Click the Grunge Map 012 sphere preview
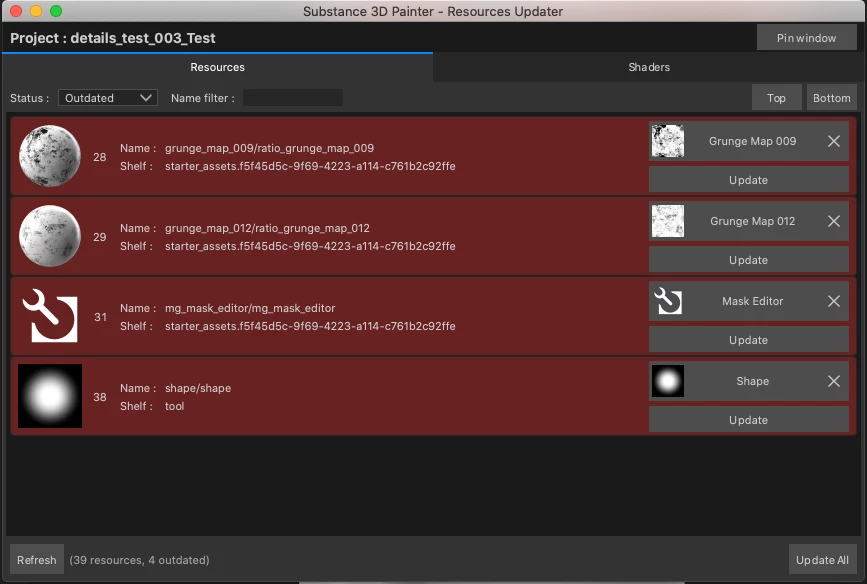867x584 pixels. 50,236
